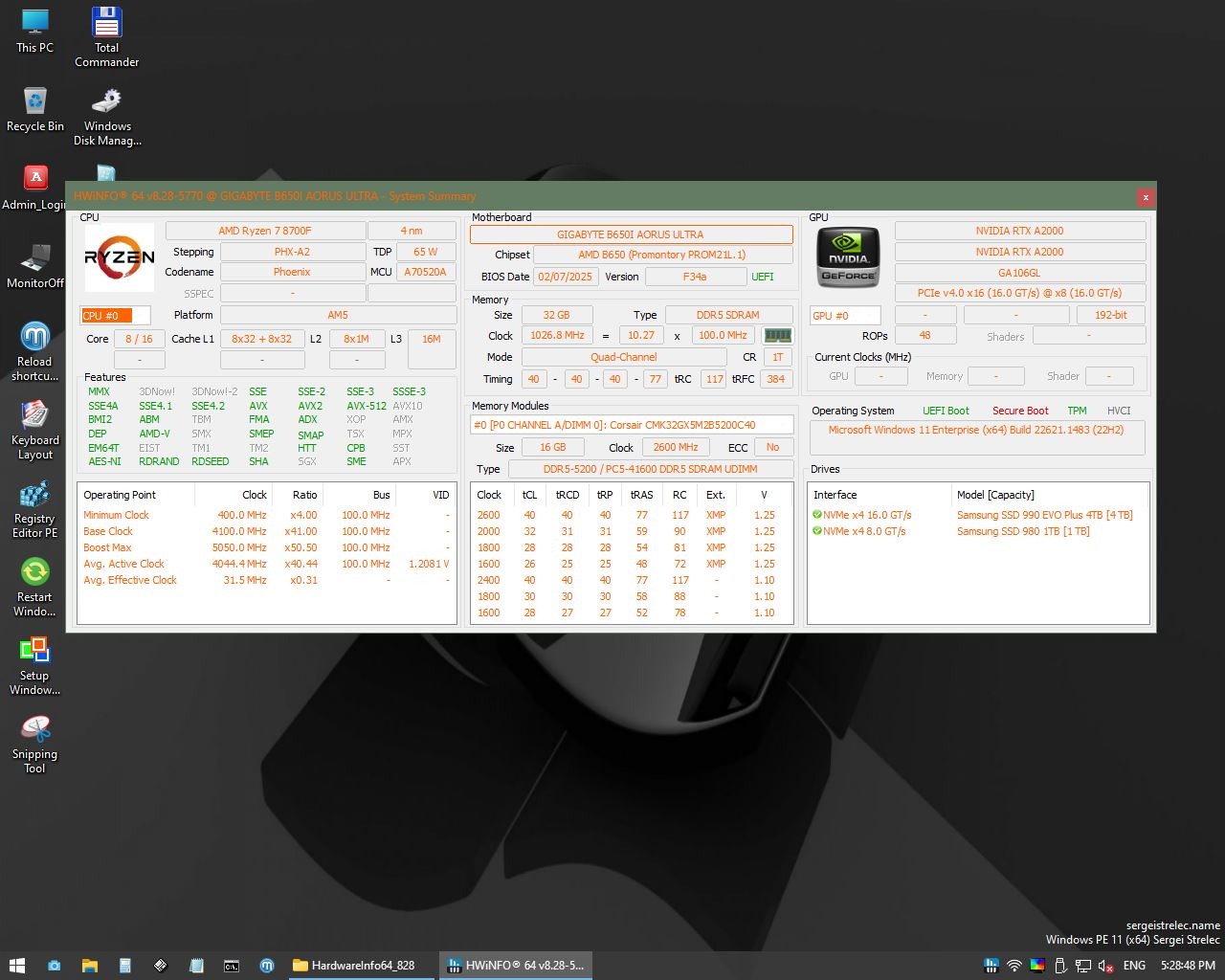Click the Reload shortcuts desktop icon
The height and width of the screenshot is (980, 1225).
point(35,351)
